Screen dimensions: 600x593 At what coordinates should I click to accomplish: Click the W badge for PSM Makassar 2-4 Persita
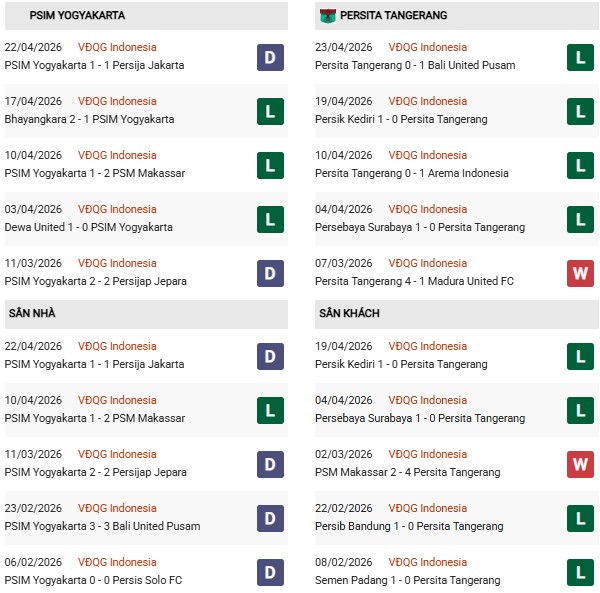[580, 464]
